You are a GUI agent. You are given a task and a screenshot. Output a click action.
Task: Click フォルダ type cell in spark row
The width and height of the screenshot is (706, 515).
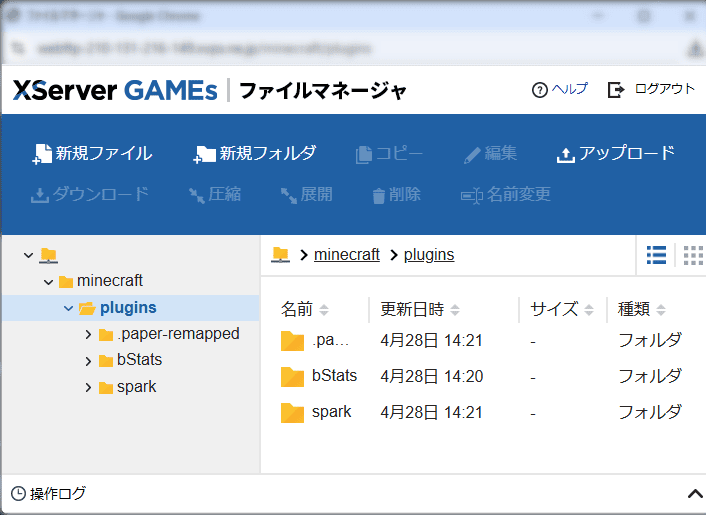click(x=650, y=412)
